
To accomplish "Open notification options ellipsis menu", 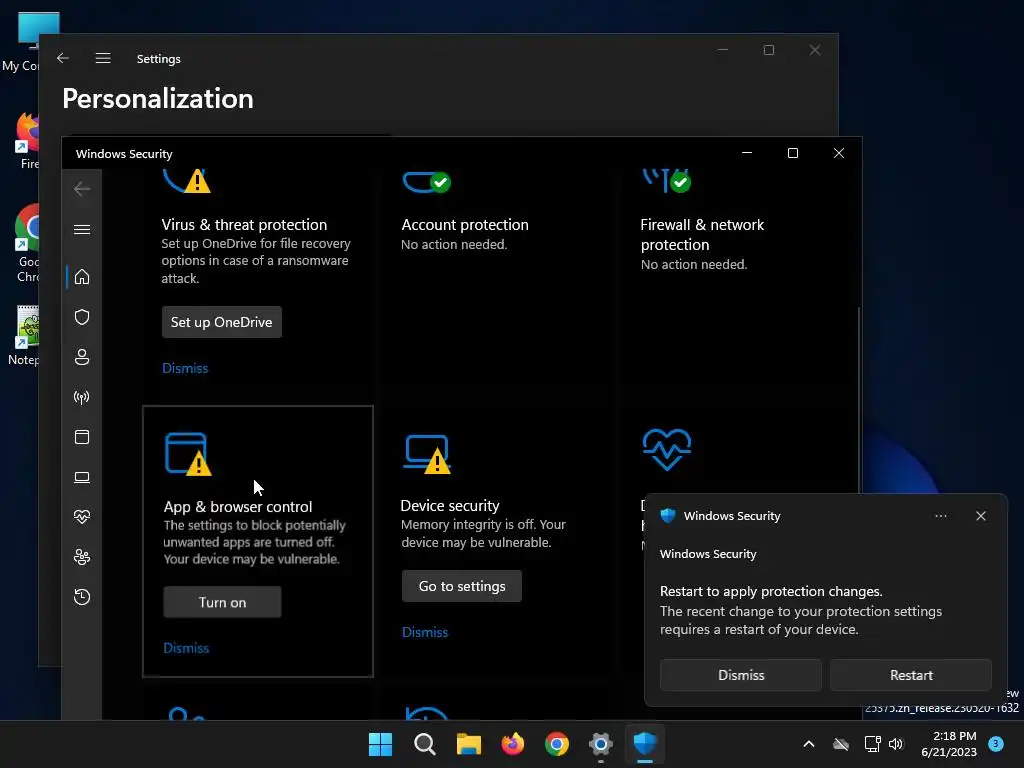I will [940, 516].
